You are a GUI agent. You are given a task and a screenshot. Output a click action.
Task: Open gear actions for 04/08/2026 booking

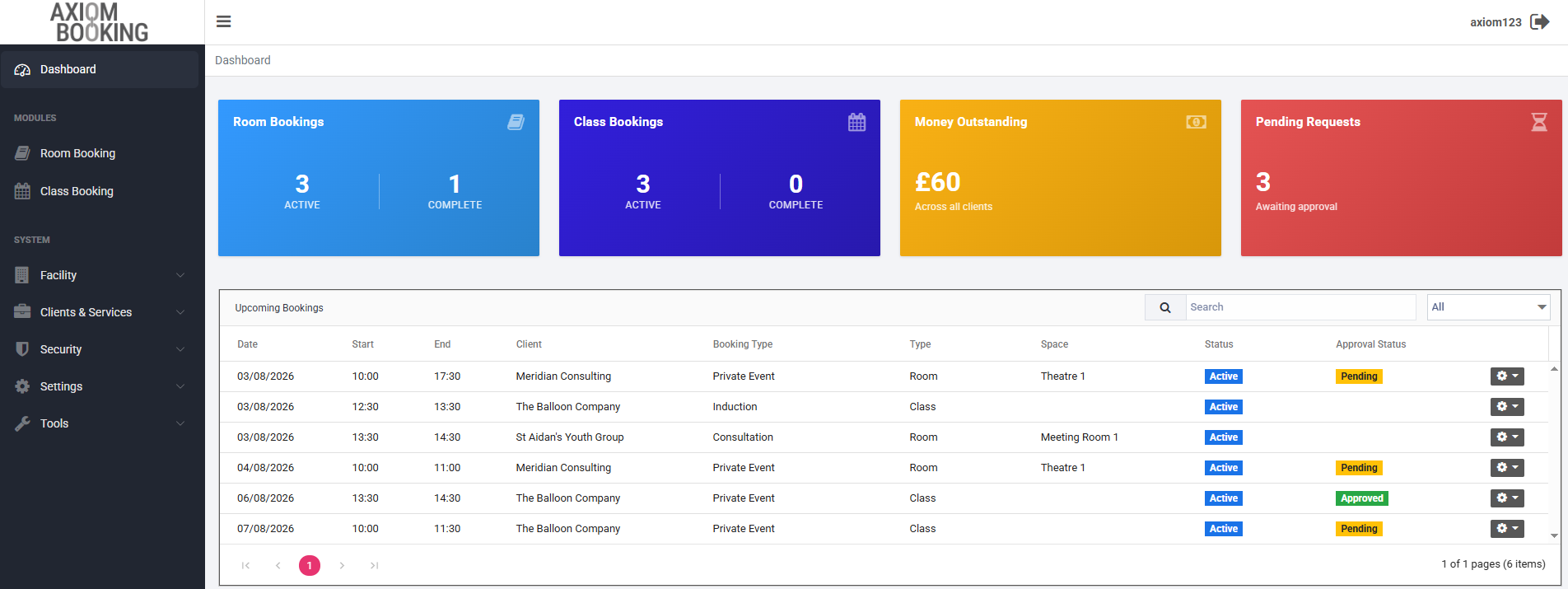[1507, 468]
